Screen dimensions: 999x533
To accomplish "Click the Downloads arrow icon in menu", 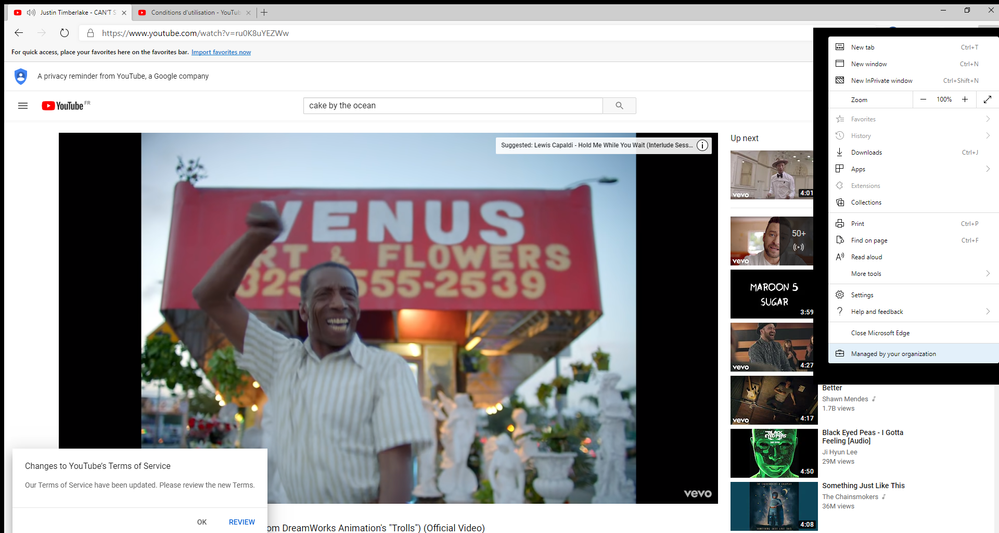I will pyautogui.click(x=840, y=152).
